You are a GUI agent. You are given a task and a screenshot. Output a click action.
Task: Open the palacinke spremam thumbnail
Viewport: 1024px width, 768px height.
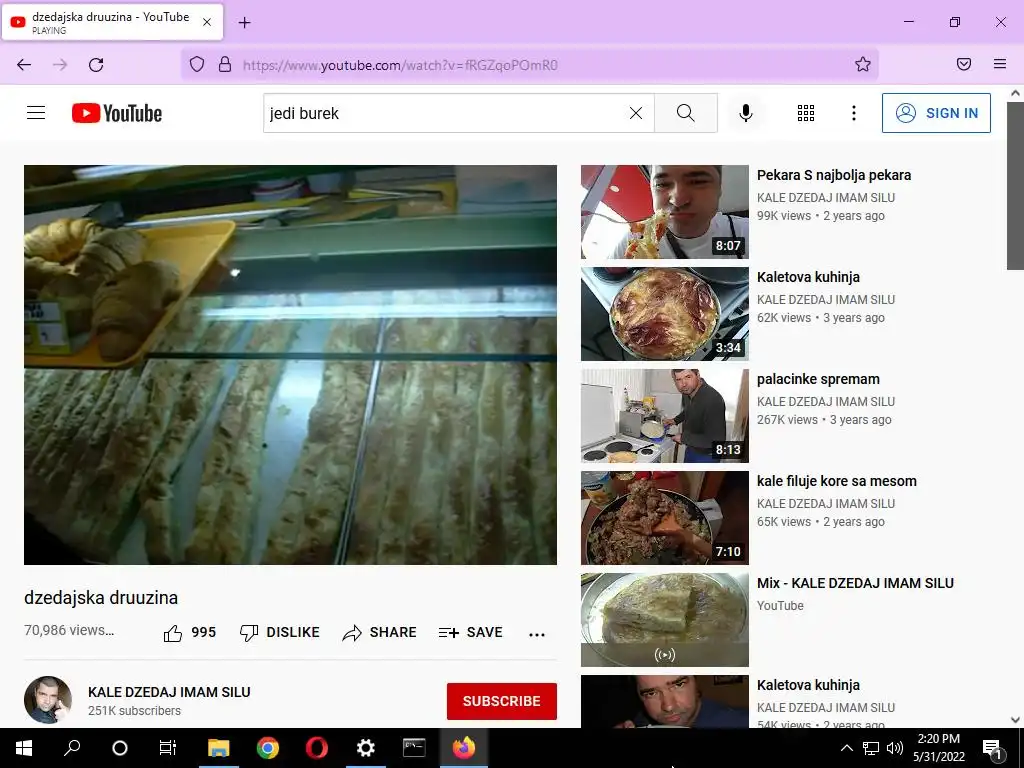tap(664, 415)
